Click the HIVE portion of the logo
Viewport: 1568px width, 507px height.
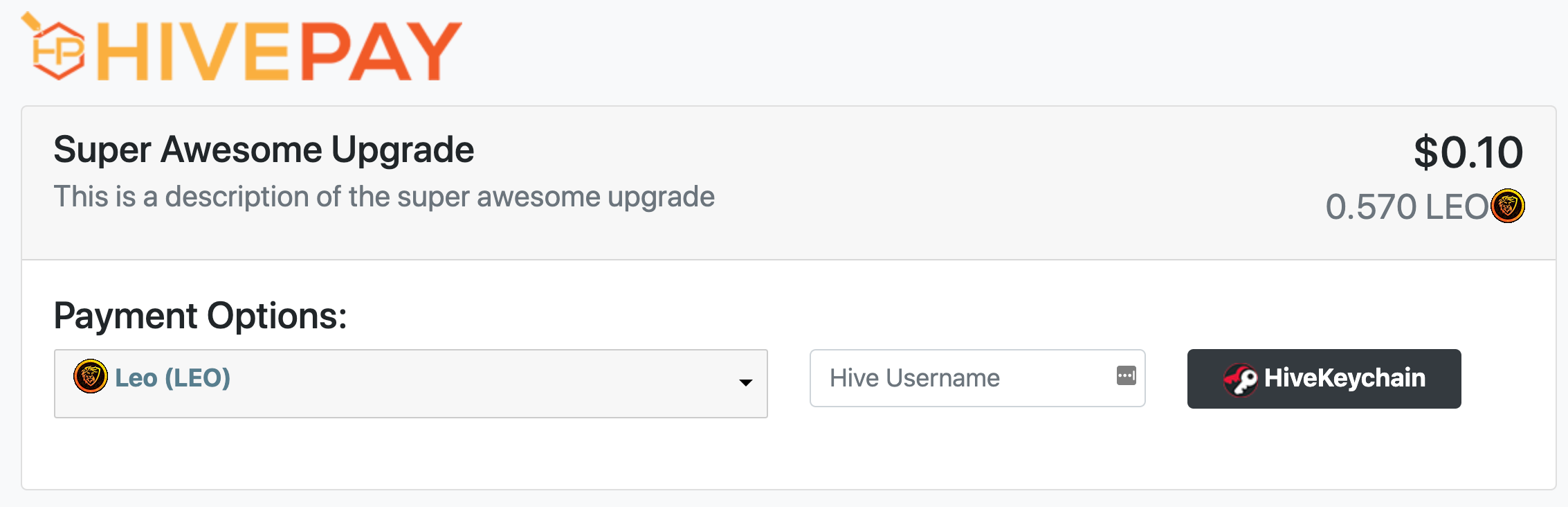(x=193, y=51)
